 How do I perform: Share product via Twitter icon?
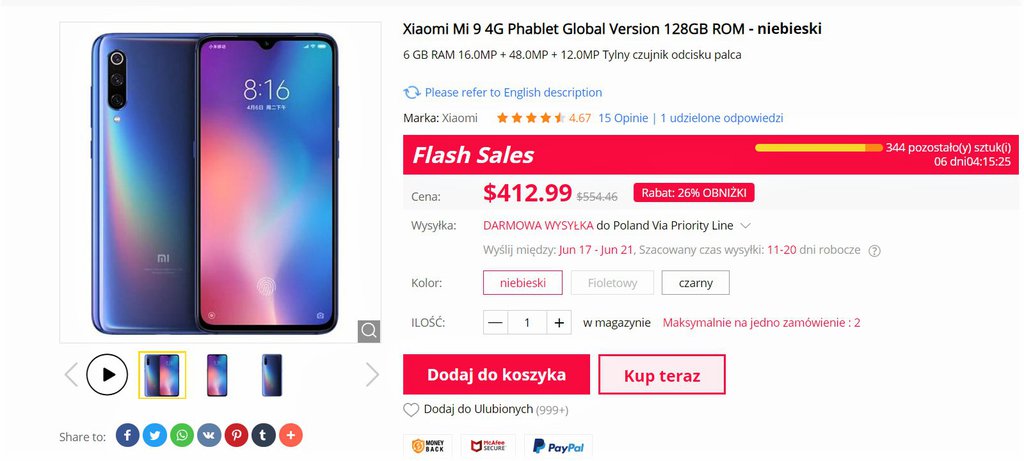(155, 435)
